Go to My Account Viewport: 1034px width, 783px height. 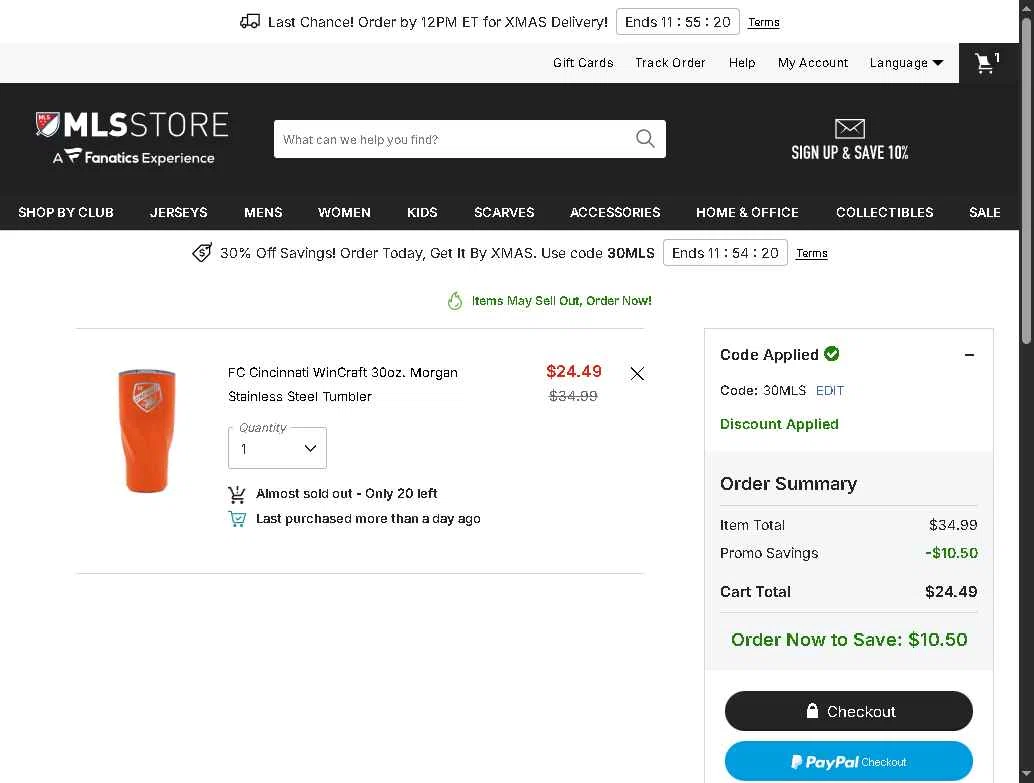point(812,63)
